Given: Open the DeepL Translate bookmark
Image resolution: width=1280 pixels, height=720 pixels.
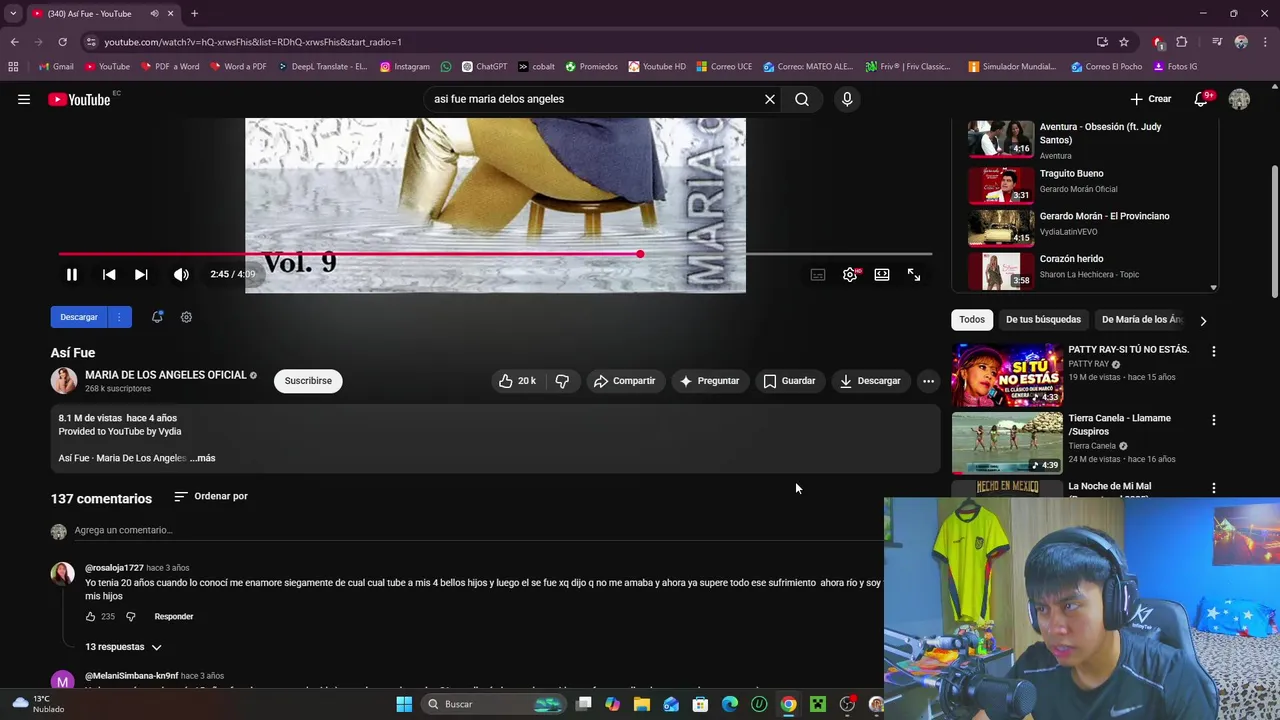Looking at the screenshot, I should [322, 67].
